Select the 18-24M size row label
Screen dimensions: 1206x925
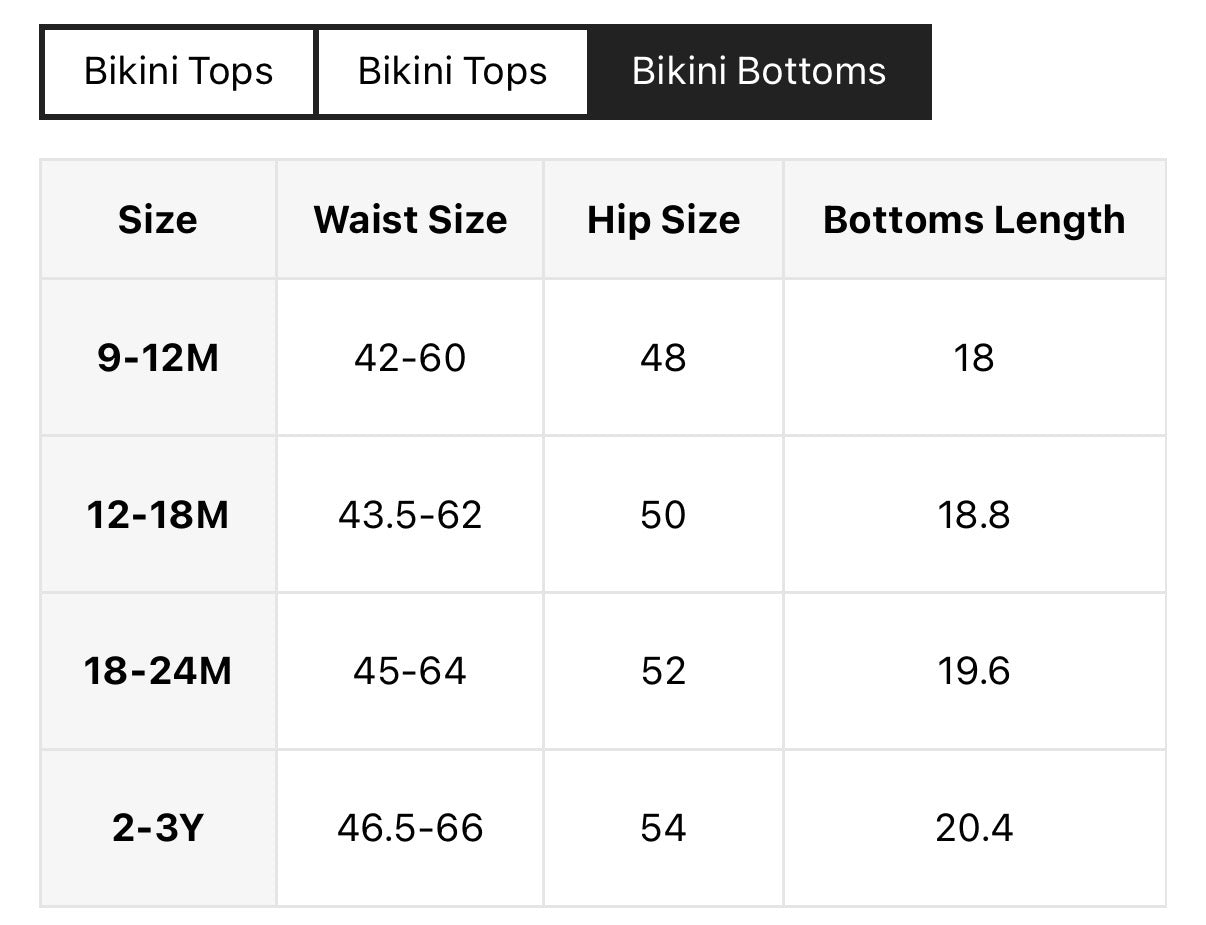(x=158, y=671)
